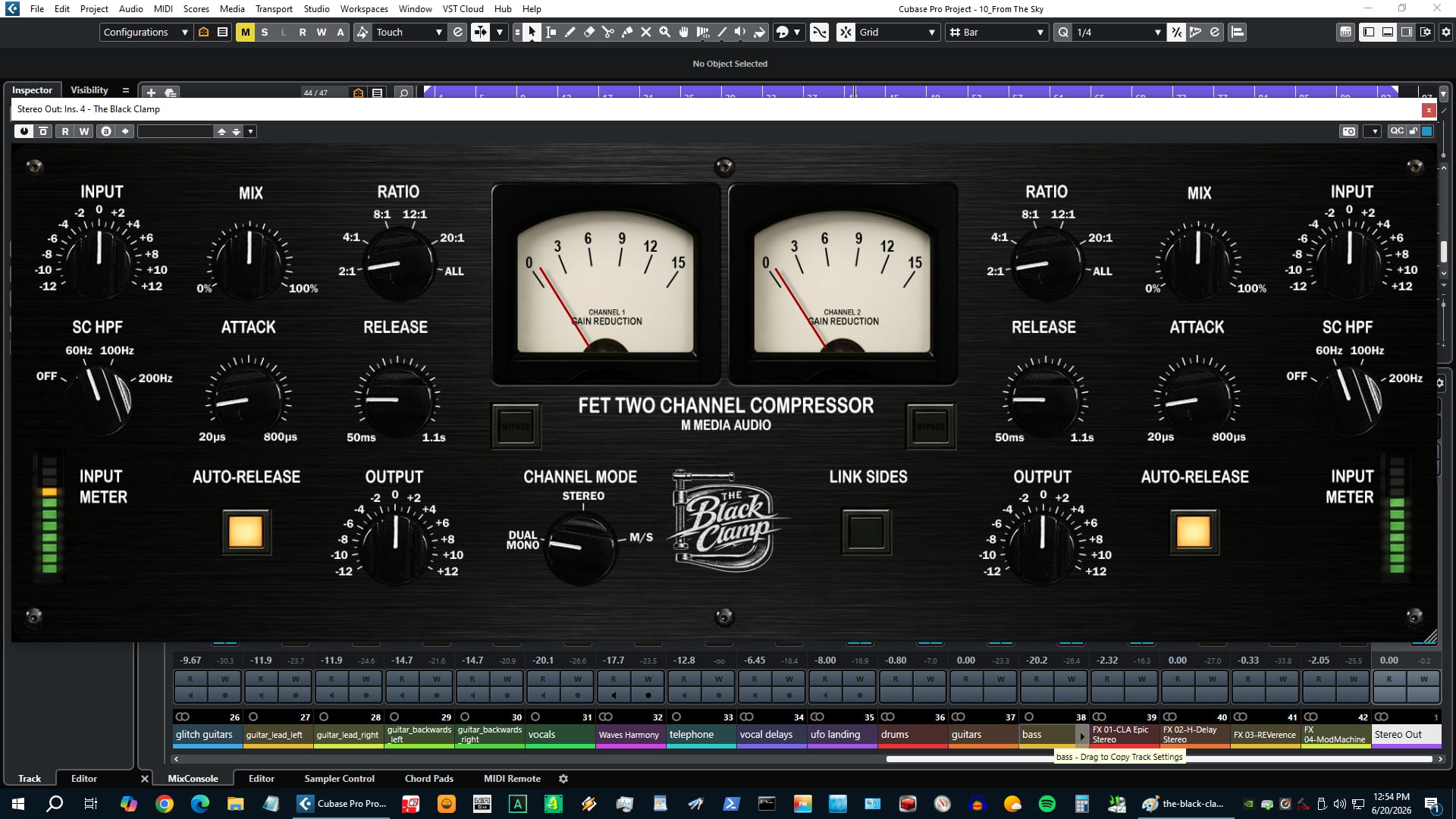Viewport: 1456px width, 819px height.
Task: Enable the Link Sides button
Action: [866, 531]
